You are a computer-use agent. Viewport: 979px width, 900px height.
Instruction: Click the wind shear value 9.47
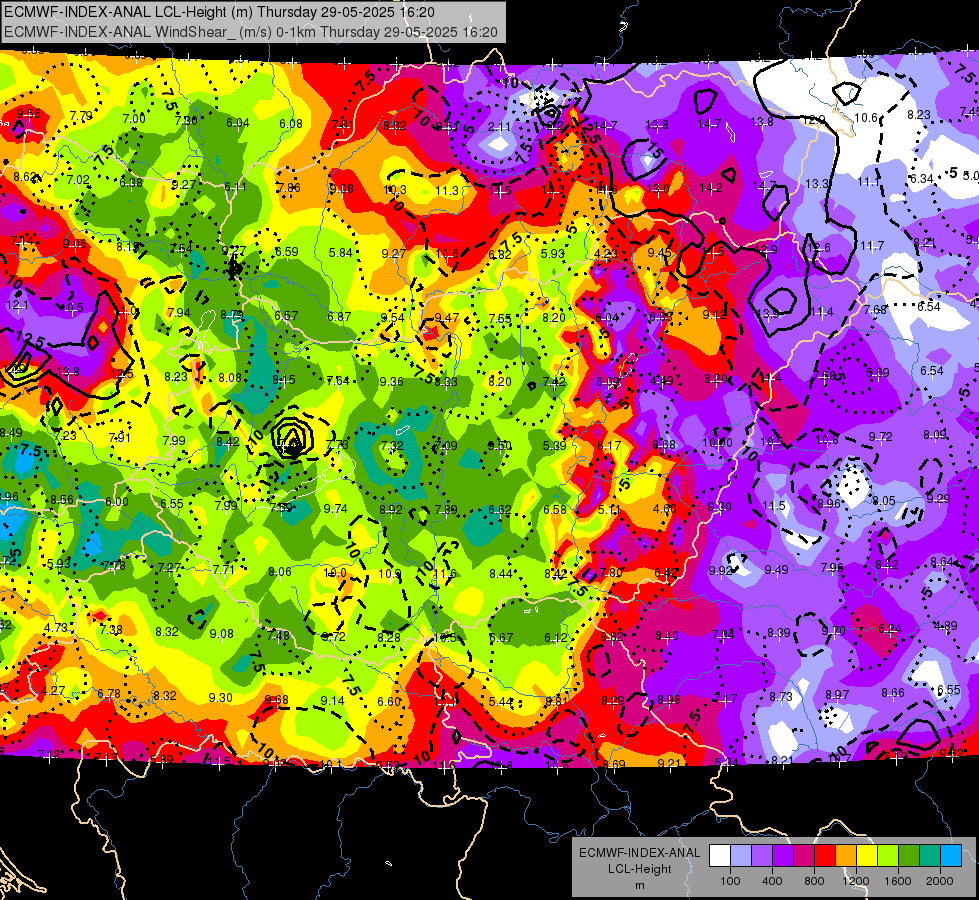pyautogui.click(x=446, y=318)
